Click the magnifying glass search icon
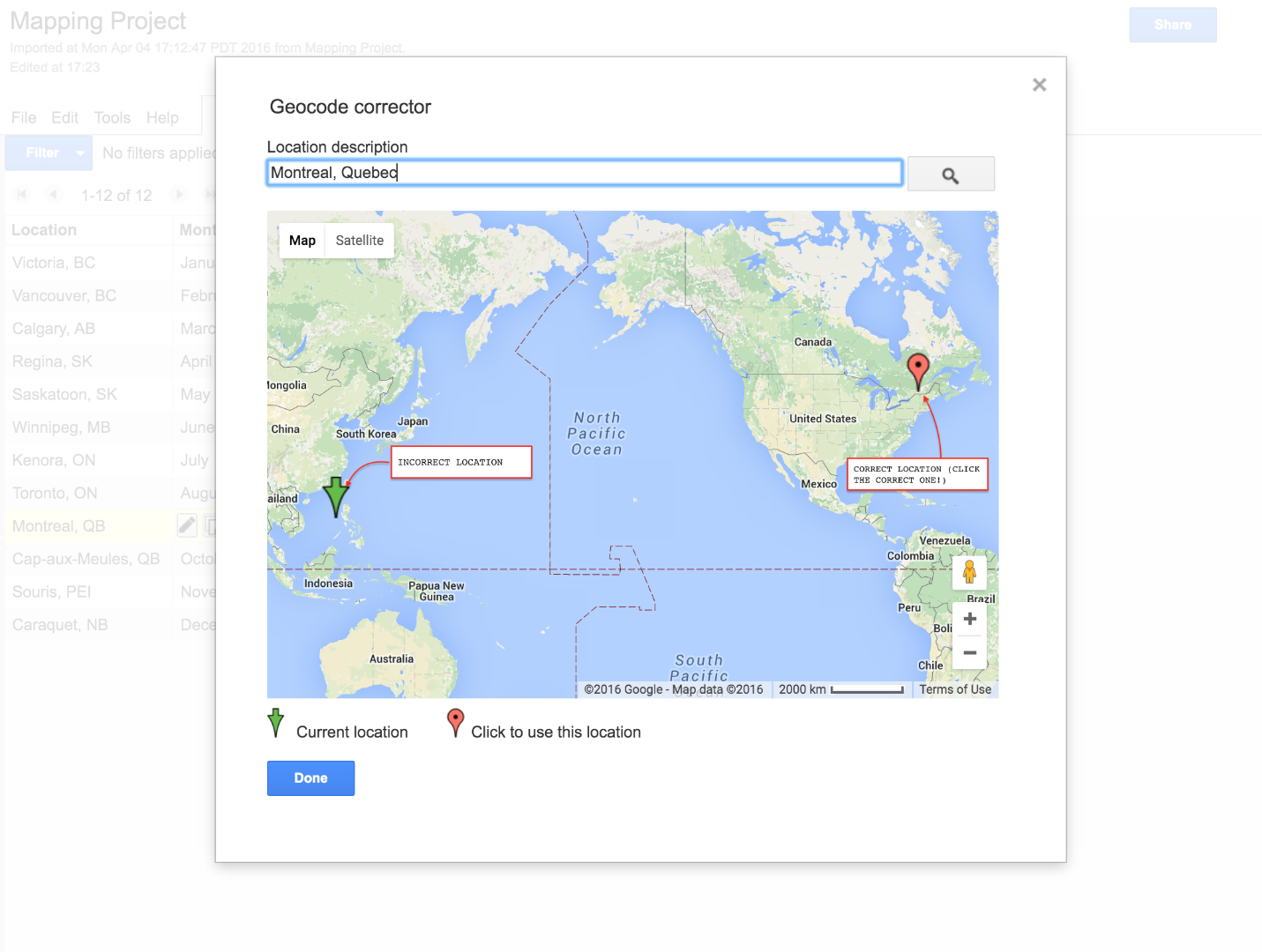The height and width of the screenshot is (952, 1262). 951,173
